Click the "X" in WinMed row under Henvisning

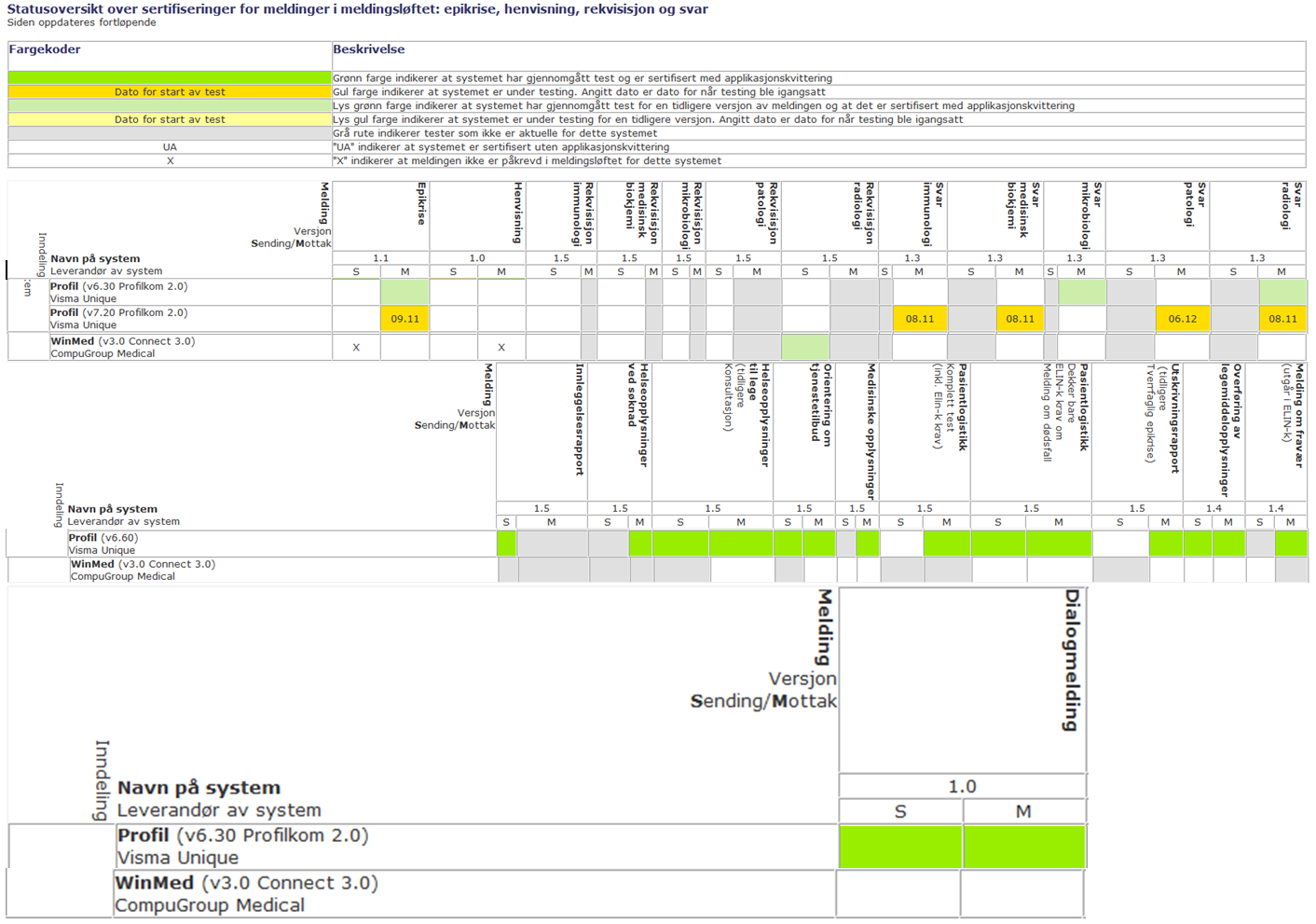501,348
